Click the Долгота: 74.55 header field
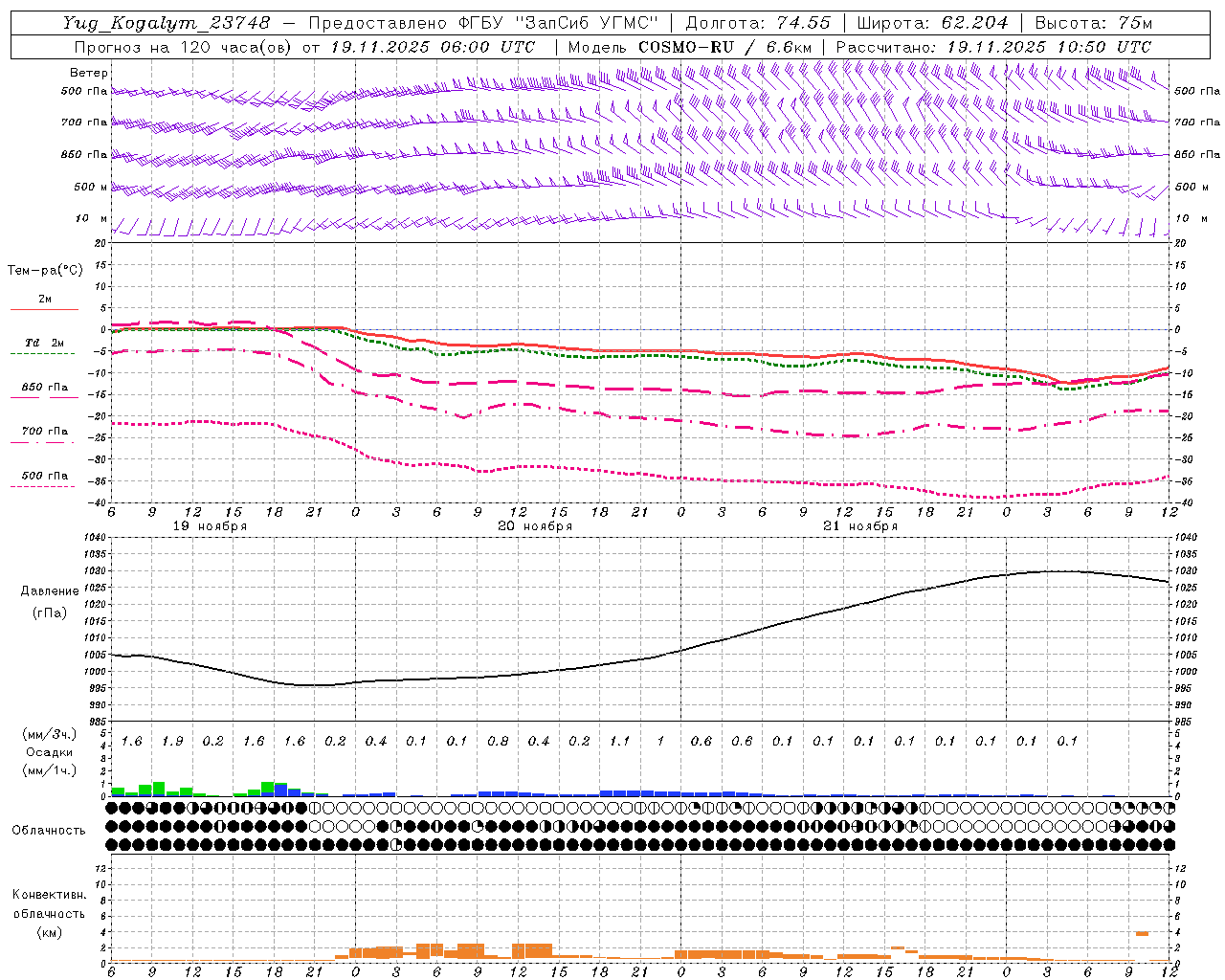 tap(758, 23)
